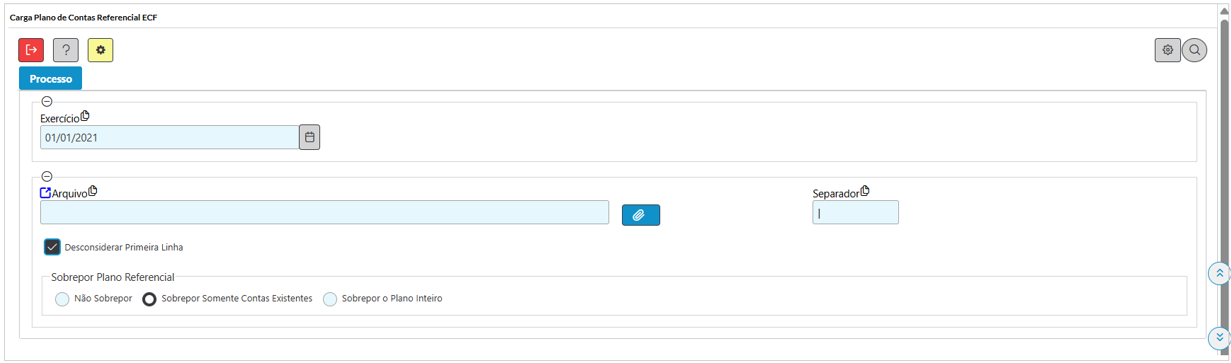Choose Sobrepor Somente Contas Existentes
Viewport: 1231px width, 363px height.
click(x=149, y=298)
